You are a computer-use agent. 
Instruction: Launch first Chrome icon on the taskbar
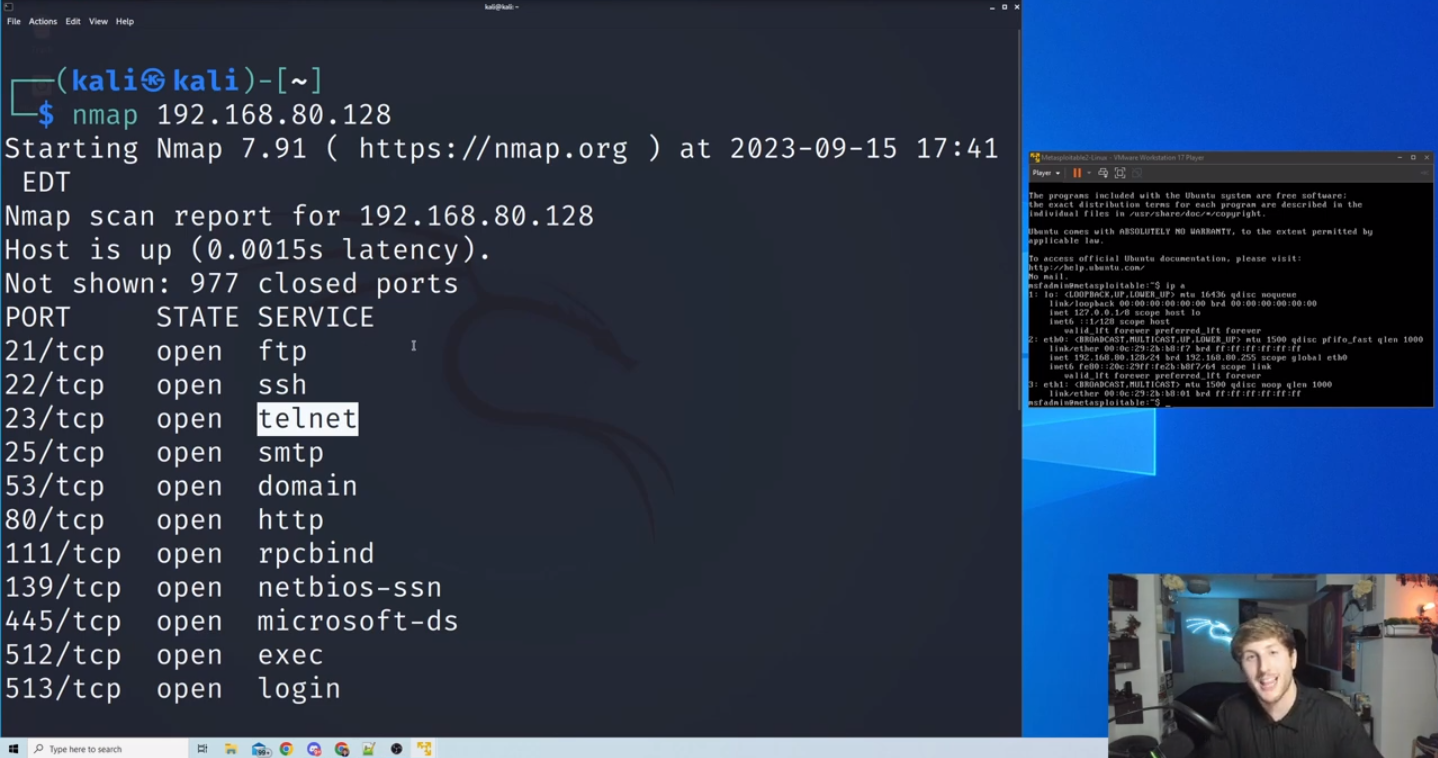[286, 748]
